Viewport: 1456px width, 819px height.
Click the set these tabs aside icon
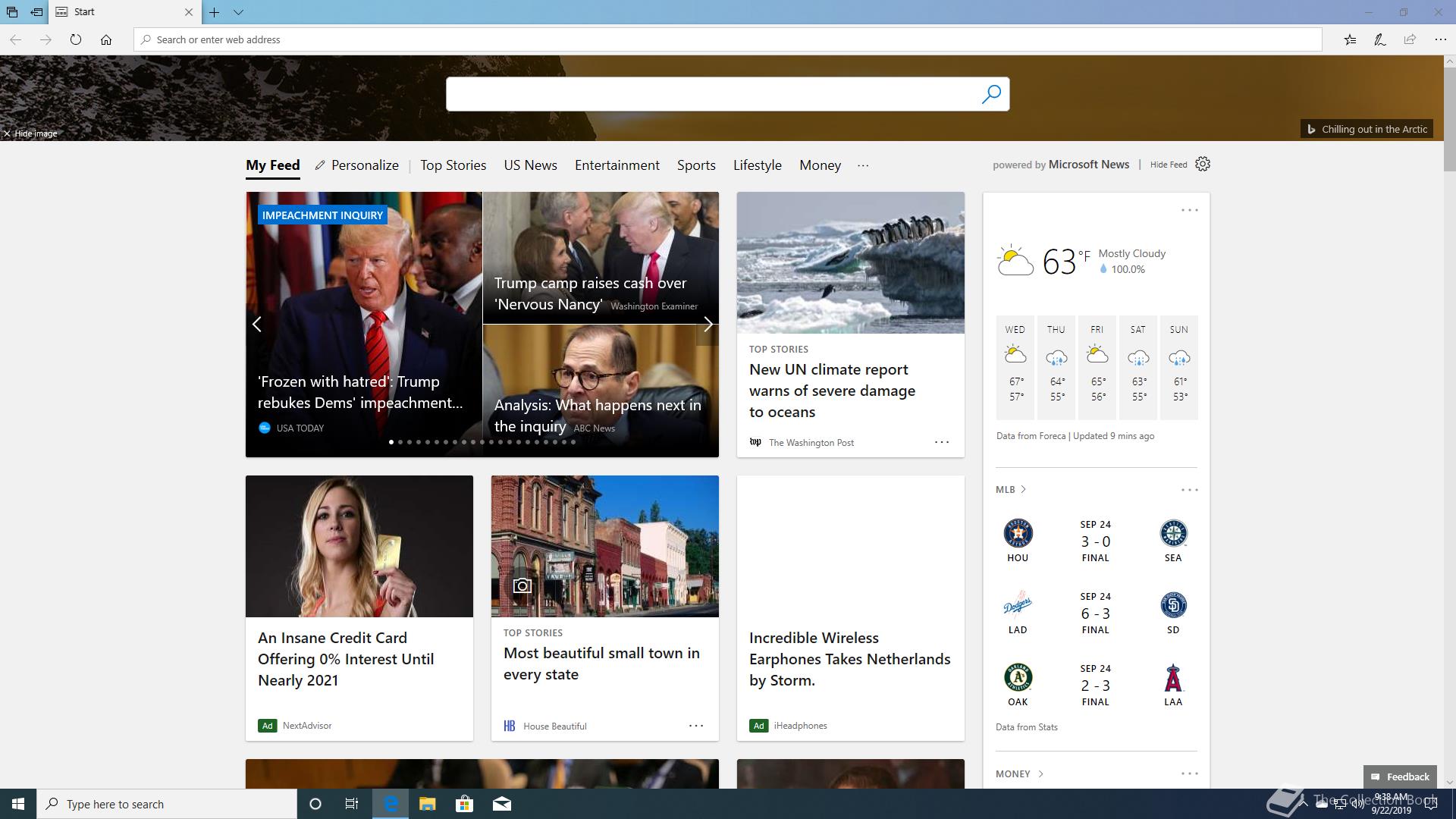[x=36, y=12]
